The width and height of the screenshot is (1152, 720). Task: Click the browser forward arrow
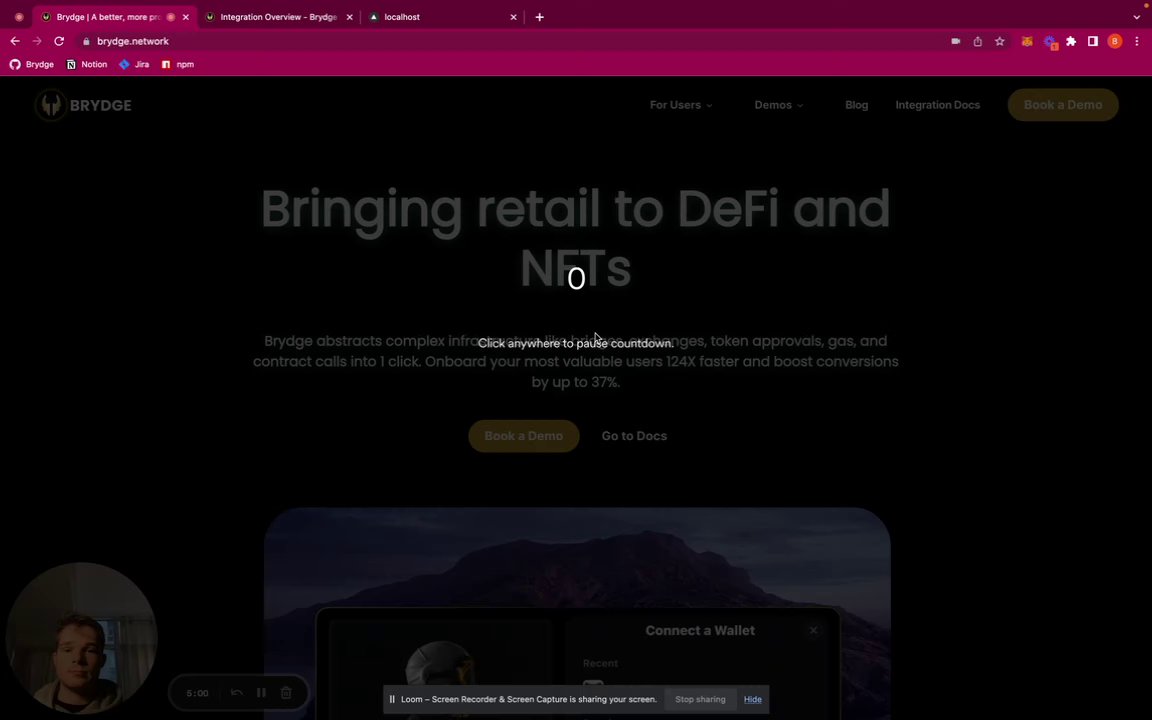point(37,41)
